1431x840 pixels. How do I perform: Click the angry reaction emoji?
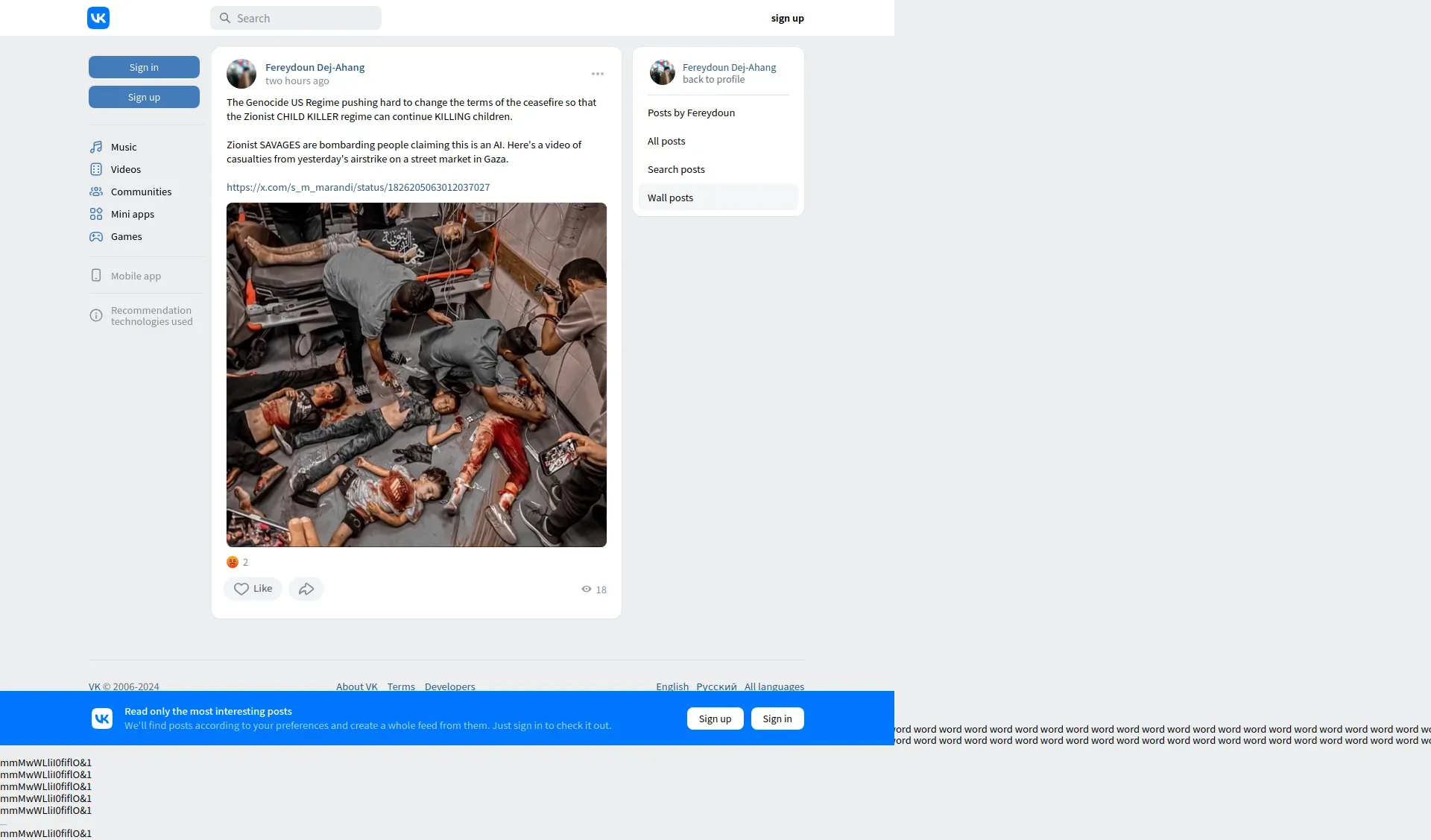[233, 562]
